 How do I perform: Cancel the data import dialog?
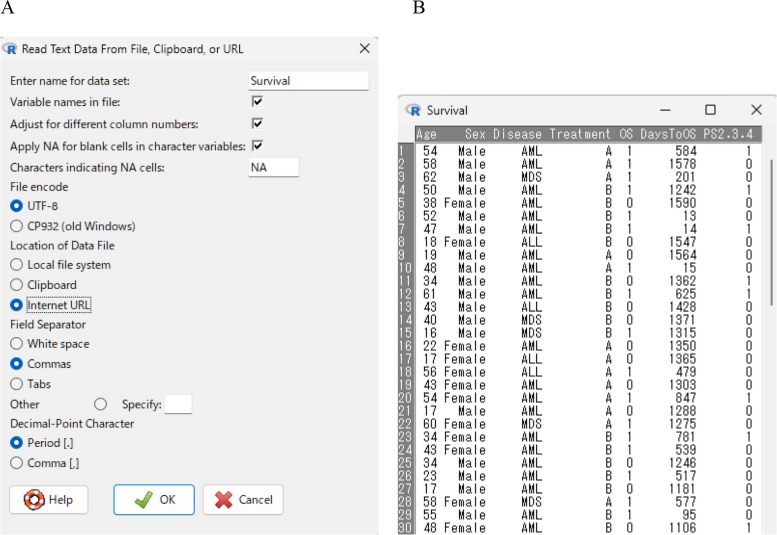pyautogui.click(x=243, y=499)
